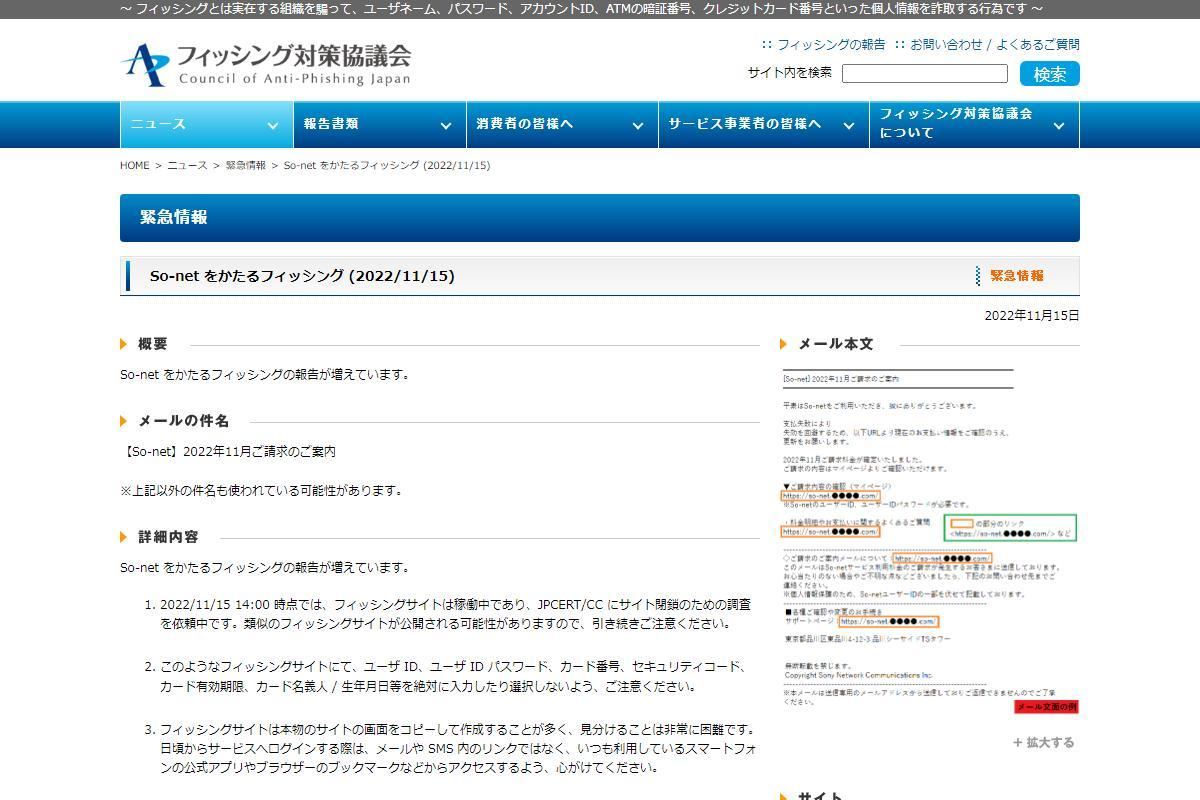Go to HOME in the breadcrumb

[134, 166]
